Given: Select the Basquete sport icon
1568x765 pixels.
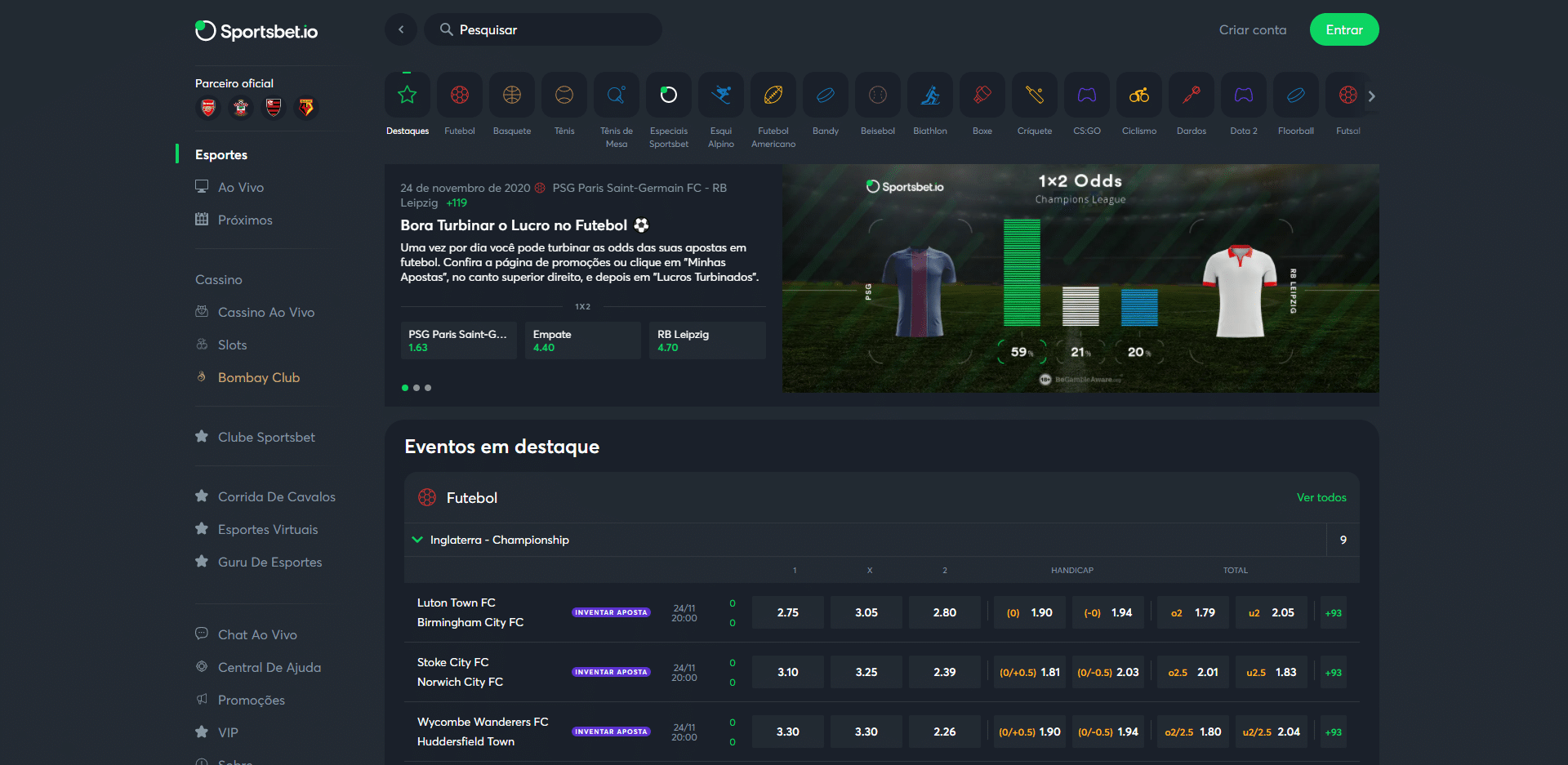Looking at the screenshot, I should (x=512, y=96).
